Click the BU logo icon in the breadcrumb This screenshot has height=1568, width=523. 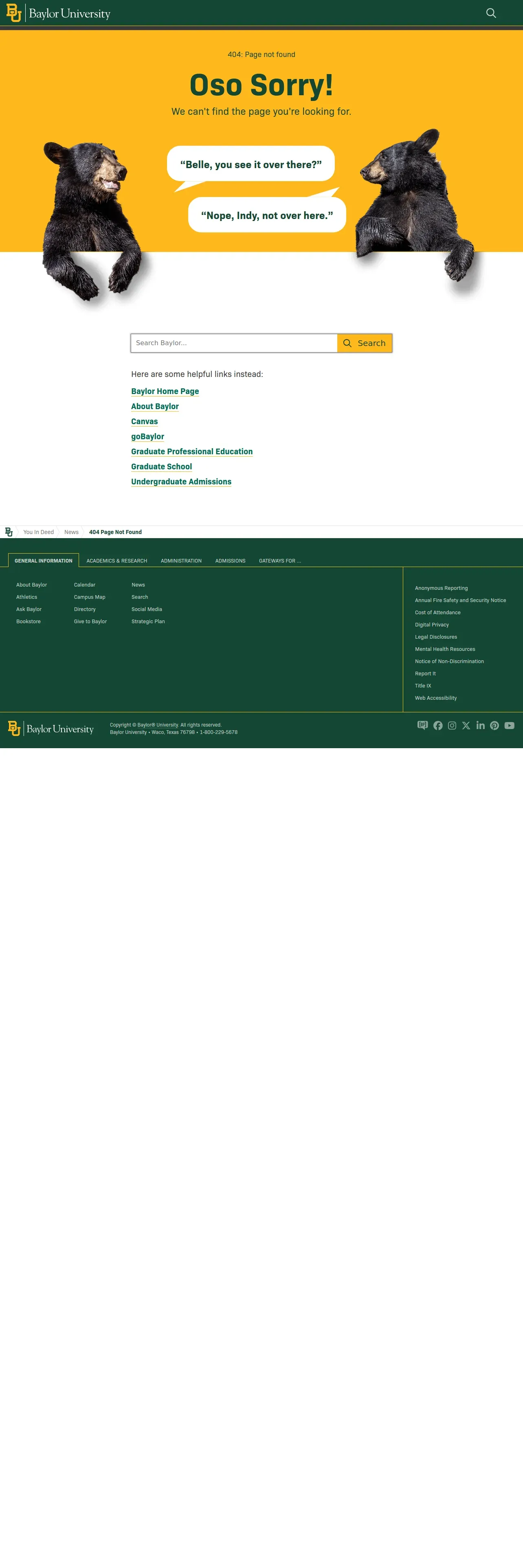point(9,532)
